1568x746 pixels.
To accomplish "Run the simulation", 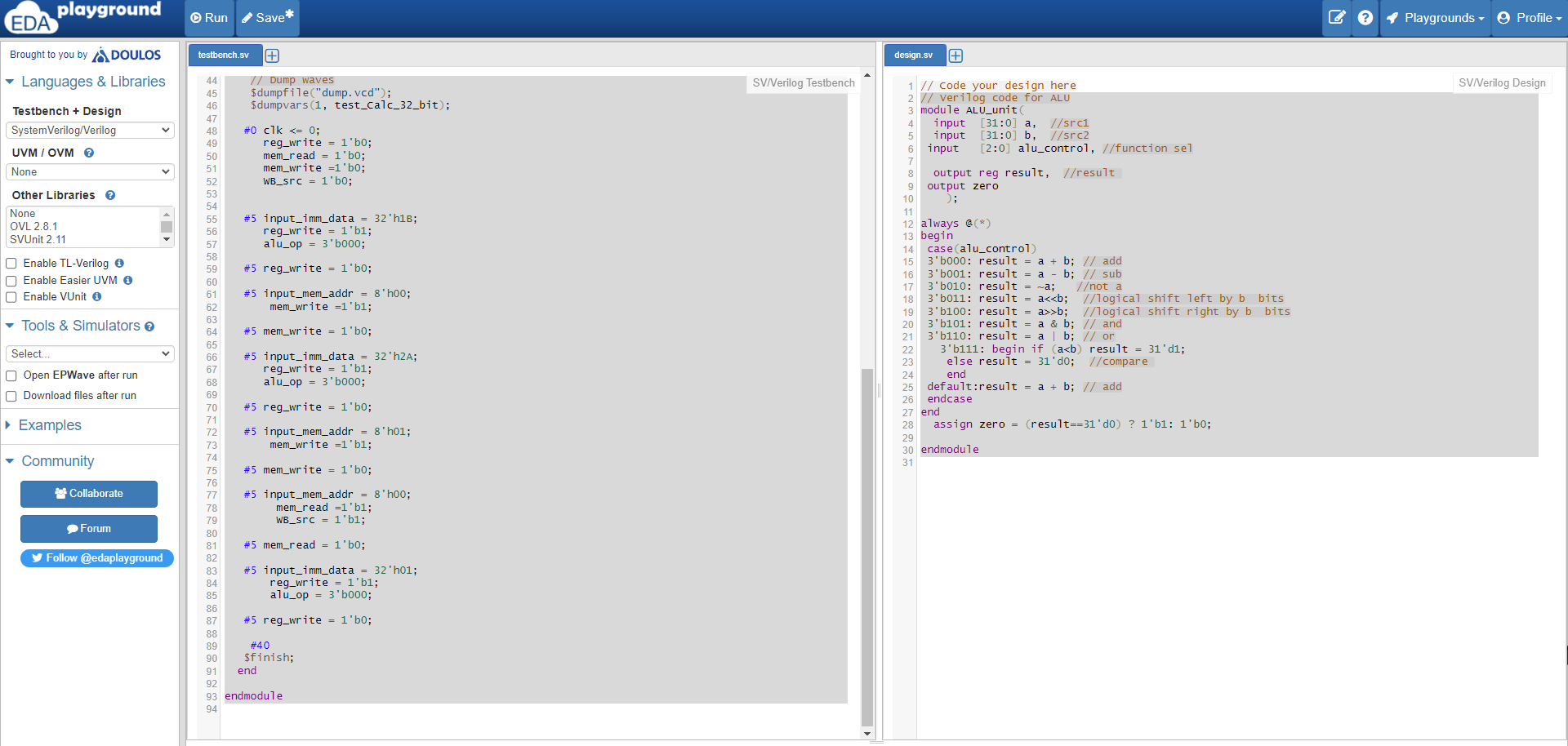I will point(209,17).
